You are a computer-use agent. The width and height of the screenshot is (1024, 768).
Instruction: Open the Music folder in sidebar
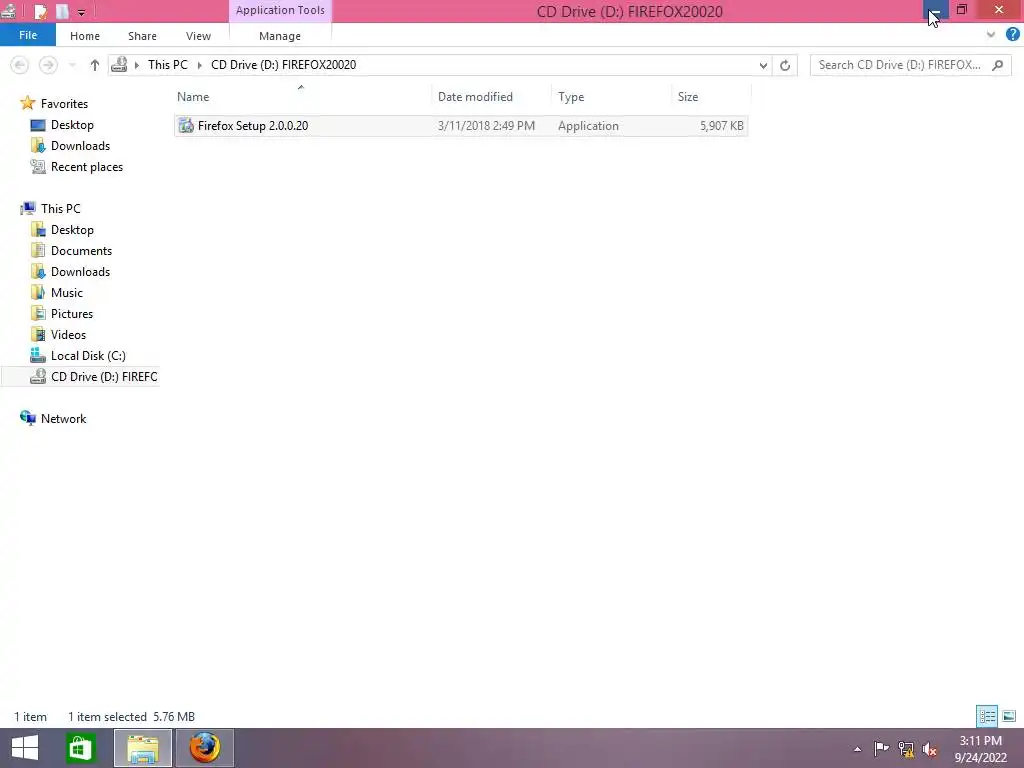pos(67,293)
